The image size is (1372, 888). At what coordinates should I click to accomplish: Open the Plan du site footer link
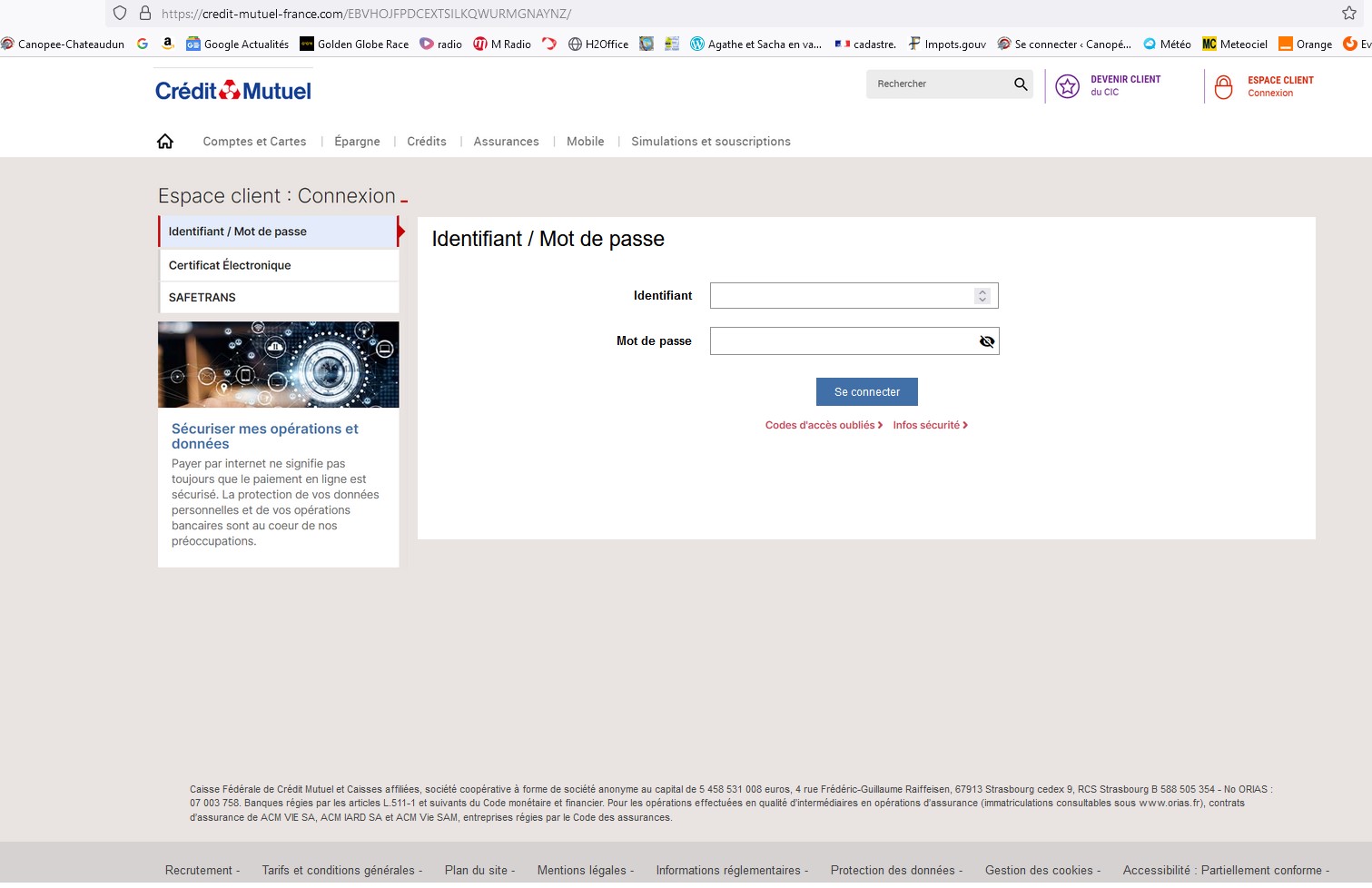click(477, 870)
